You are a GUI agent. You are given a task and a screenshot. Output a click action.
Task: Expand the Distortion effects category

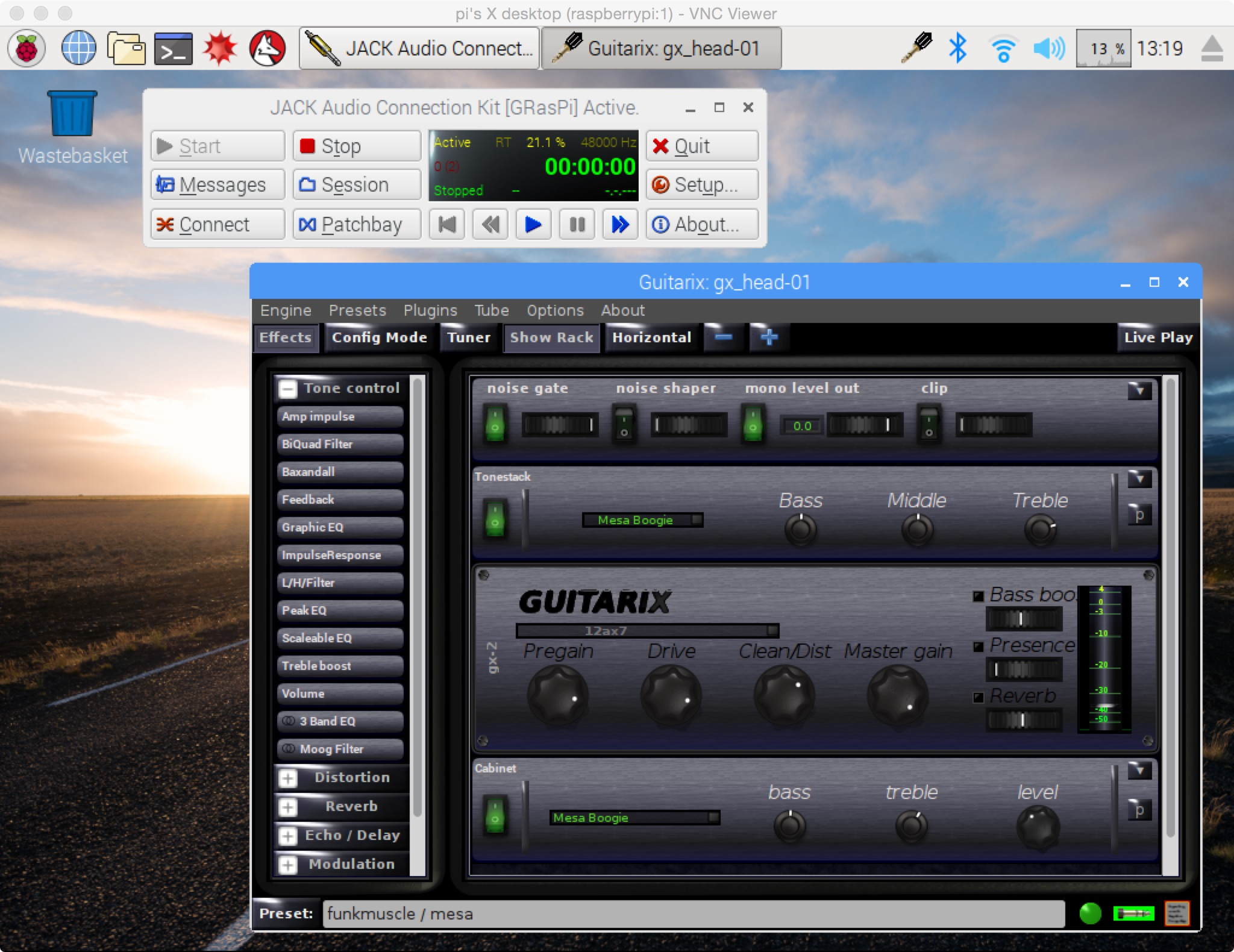coord(288,778)
